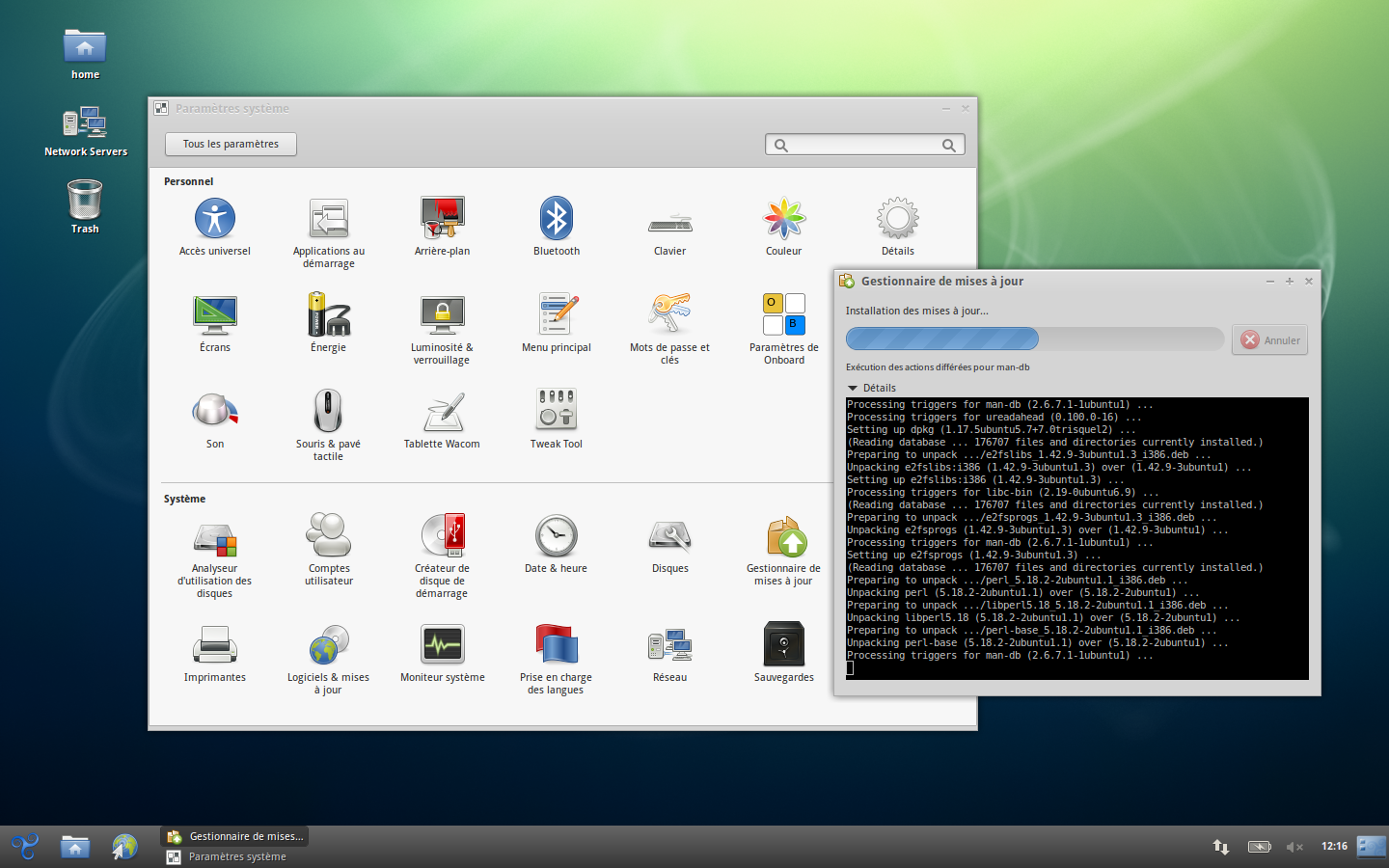Open Souris & pavé tactile
Viewport: 1389px width, 868px height.
point(329,425)
